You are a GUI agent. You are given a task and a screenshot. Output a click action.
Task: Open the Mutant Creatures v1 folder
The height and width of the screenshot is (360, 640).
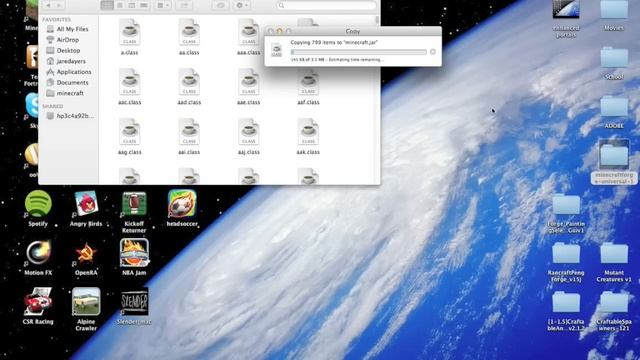click(x=614, y=253)
